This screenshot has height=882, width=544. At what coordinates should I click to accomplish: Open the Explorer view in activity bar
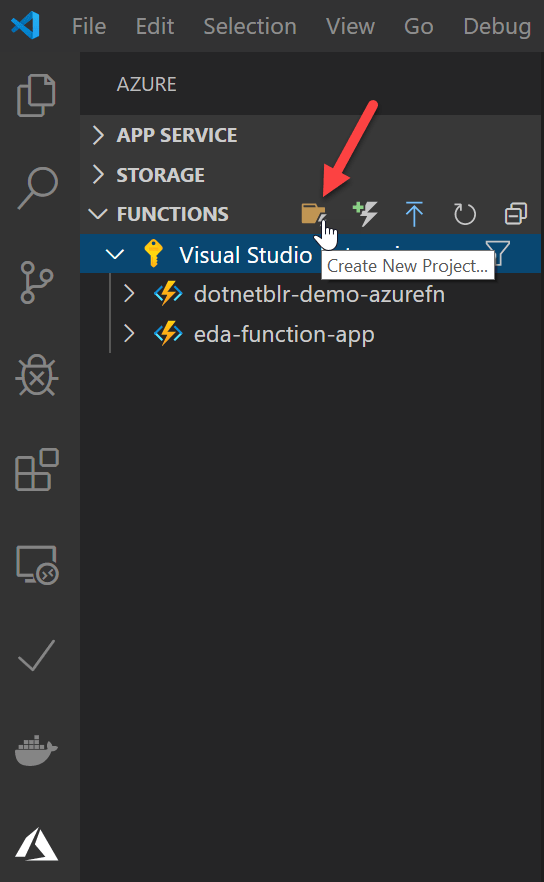[x=37, y=95]
